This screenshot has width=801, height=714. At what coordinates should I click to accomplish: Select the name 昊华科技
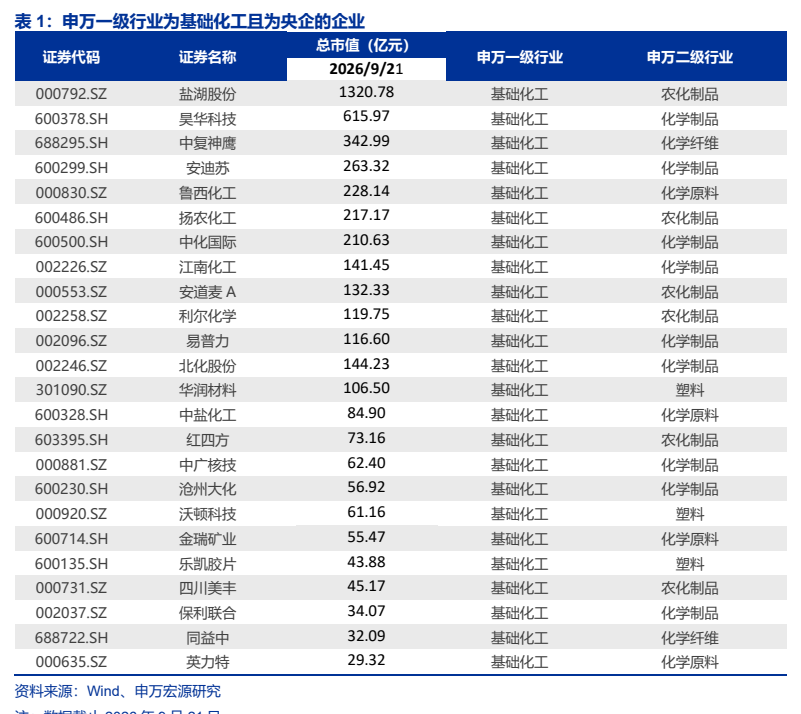pyautogui.click(x=207, y=119)
